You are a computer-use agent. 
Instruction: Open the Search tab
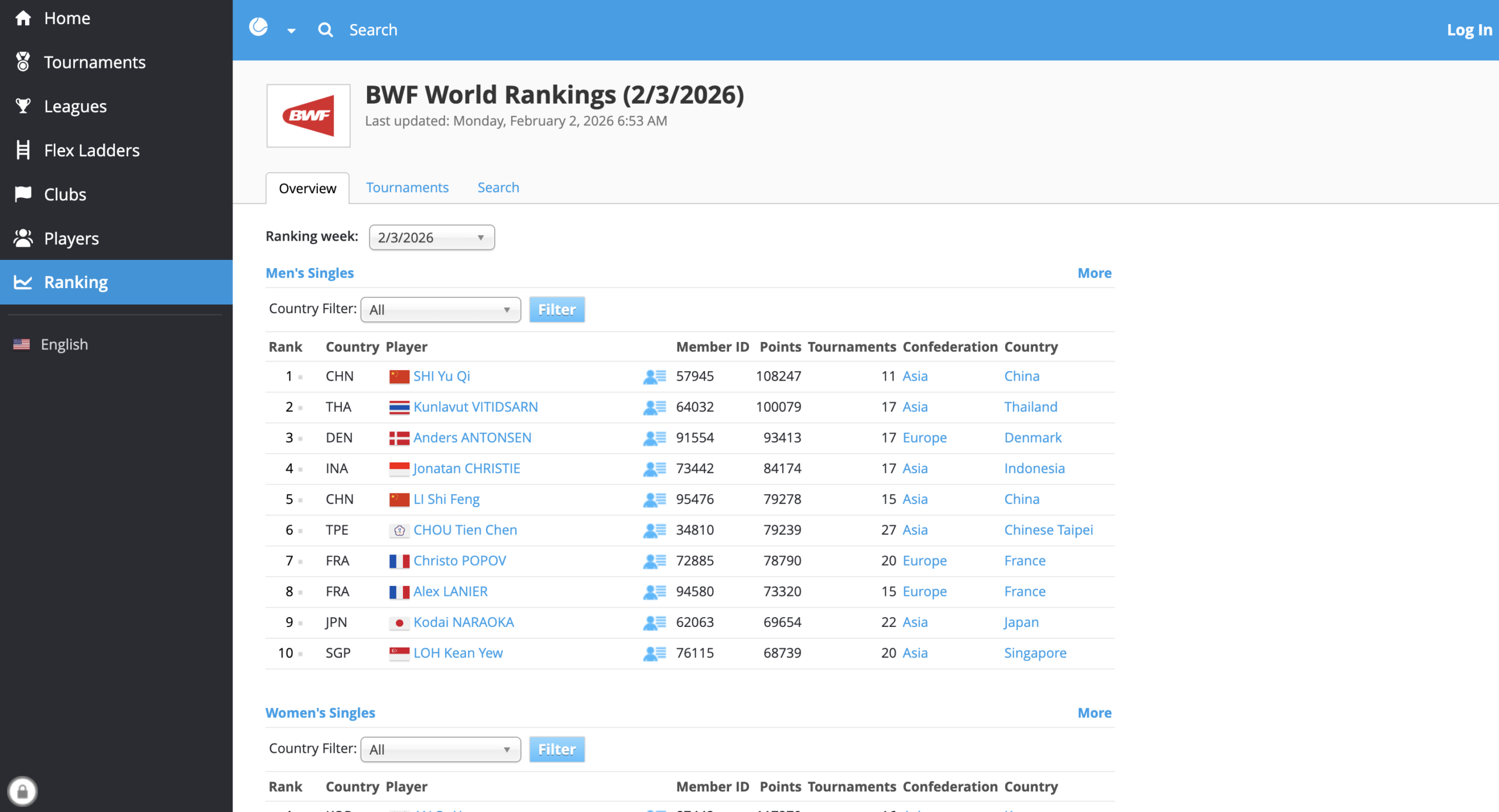coord(498,187)
